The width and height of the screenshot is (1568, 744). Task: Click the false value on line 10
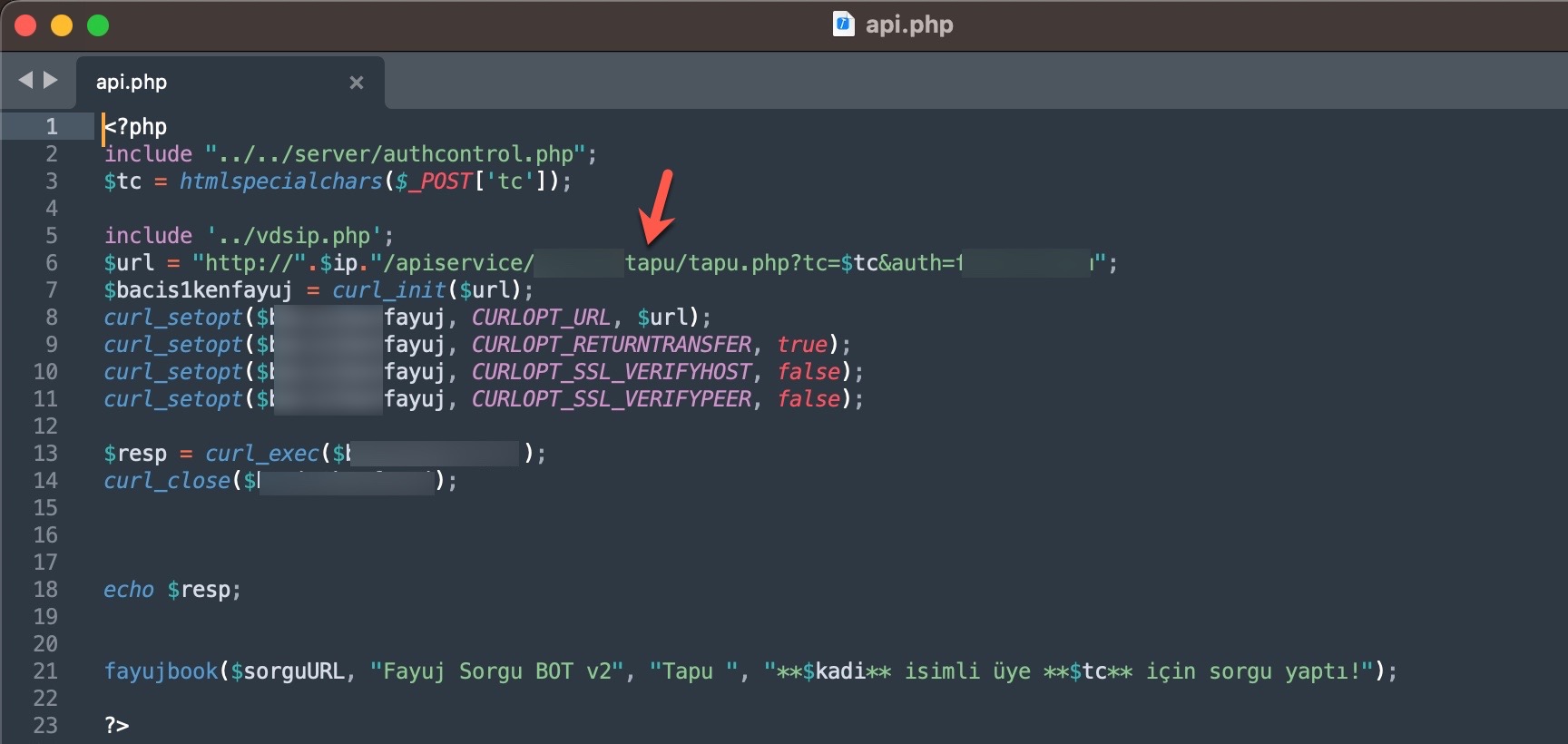[x=809, y=371]
